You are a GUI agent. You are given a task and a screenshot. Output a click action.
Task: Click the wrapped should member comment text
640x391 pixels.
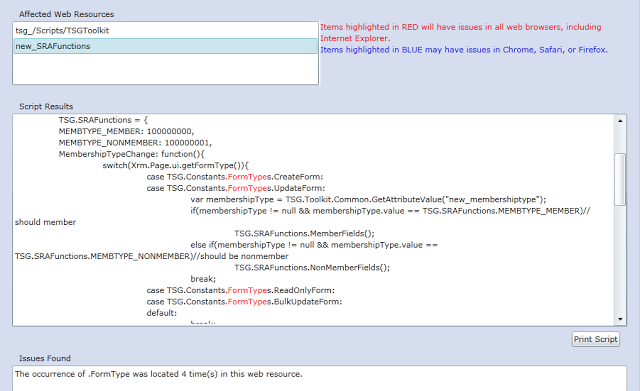(45, 222)
